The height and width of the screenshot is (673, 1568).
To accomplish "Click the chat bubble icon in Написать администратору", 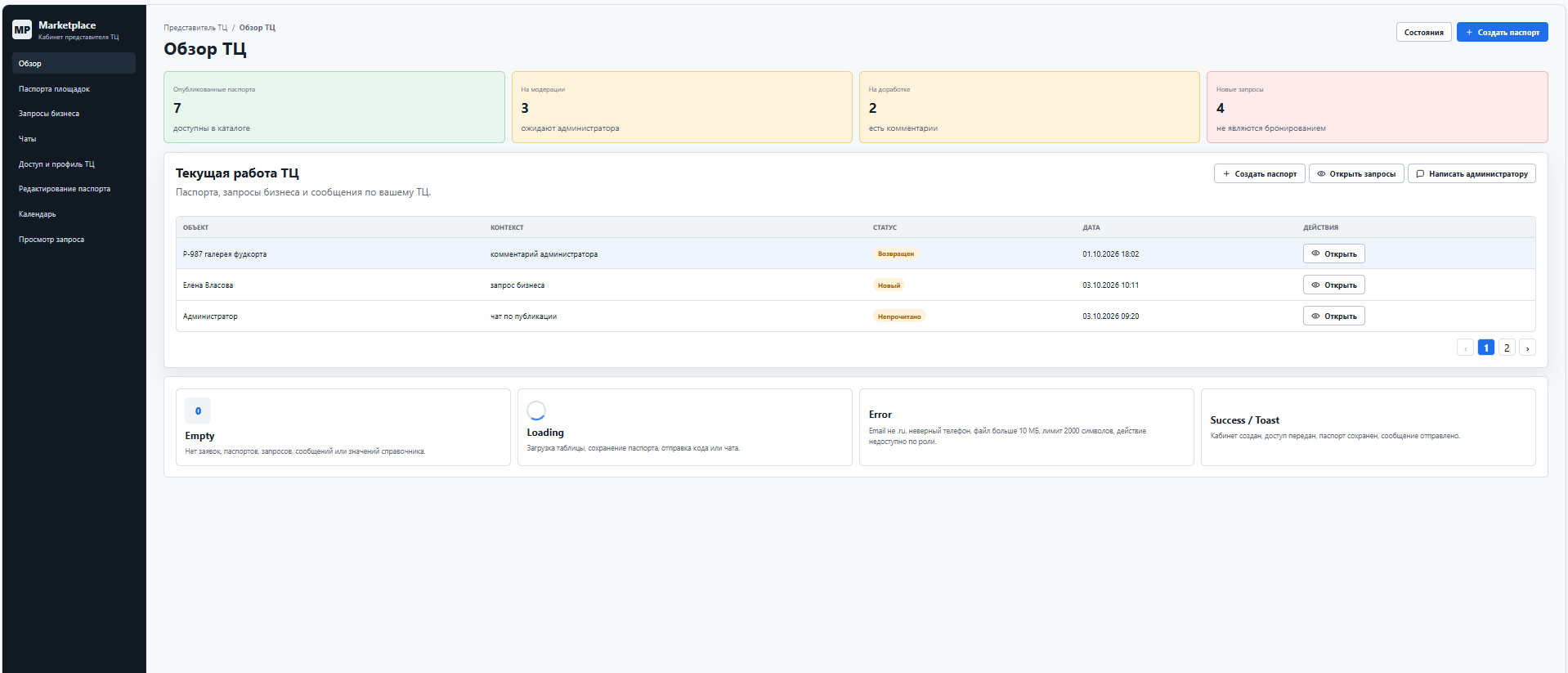I will pyautogui.click(x=1420, y=173).
